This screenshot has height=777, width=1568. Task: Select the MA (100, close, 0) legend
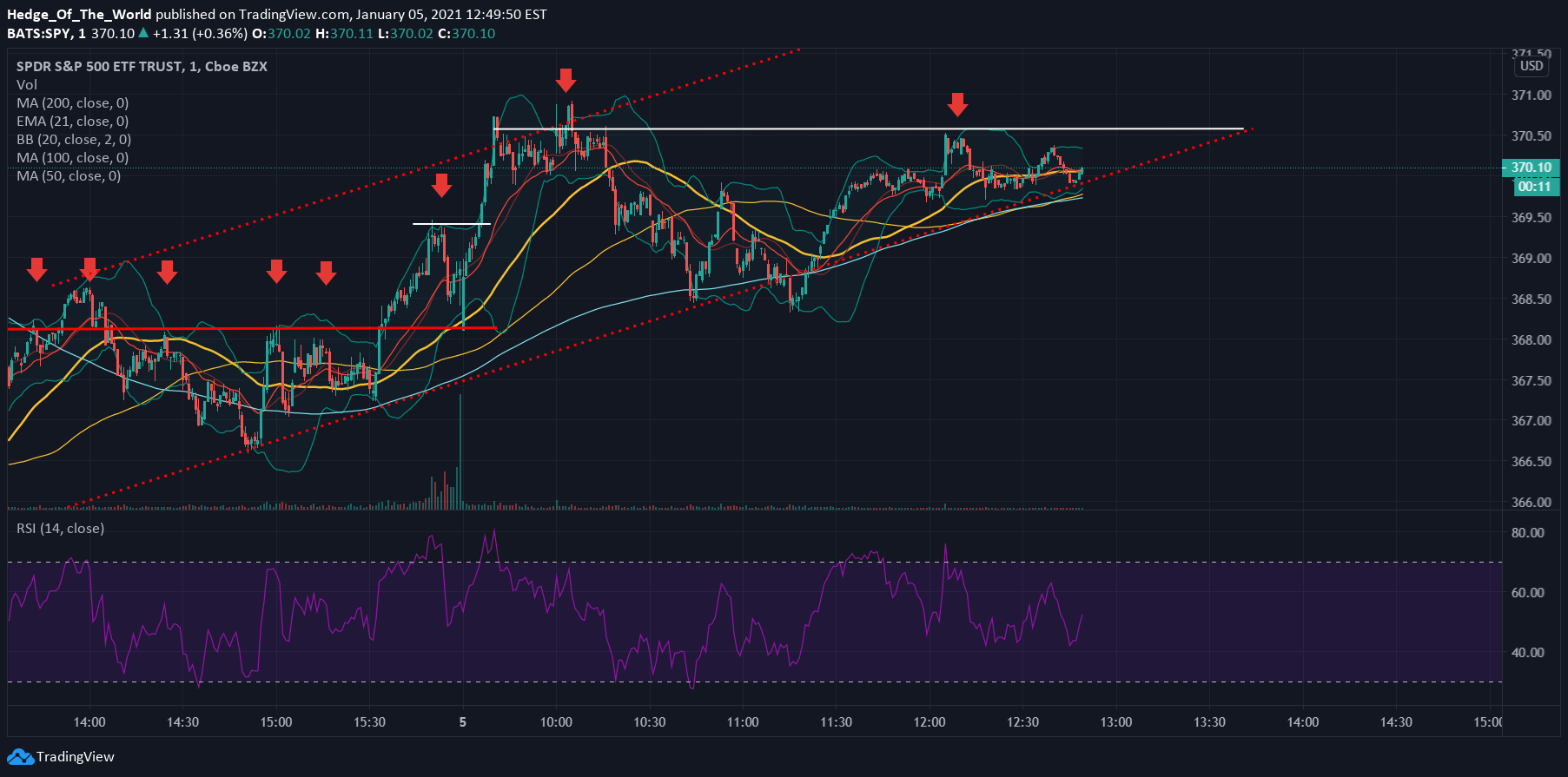[72, 157]
